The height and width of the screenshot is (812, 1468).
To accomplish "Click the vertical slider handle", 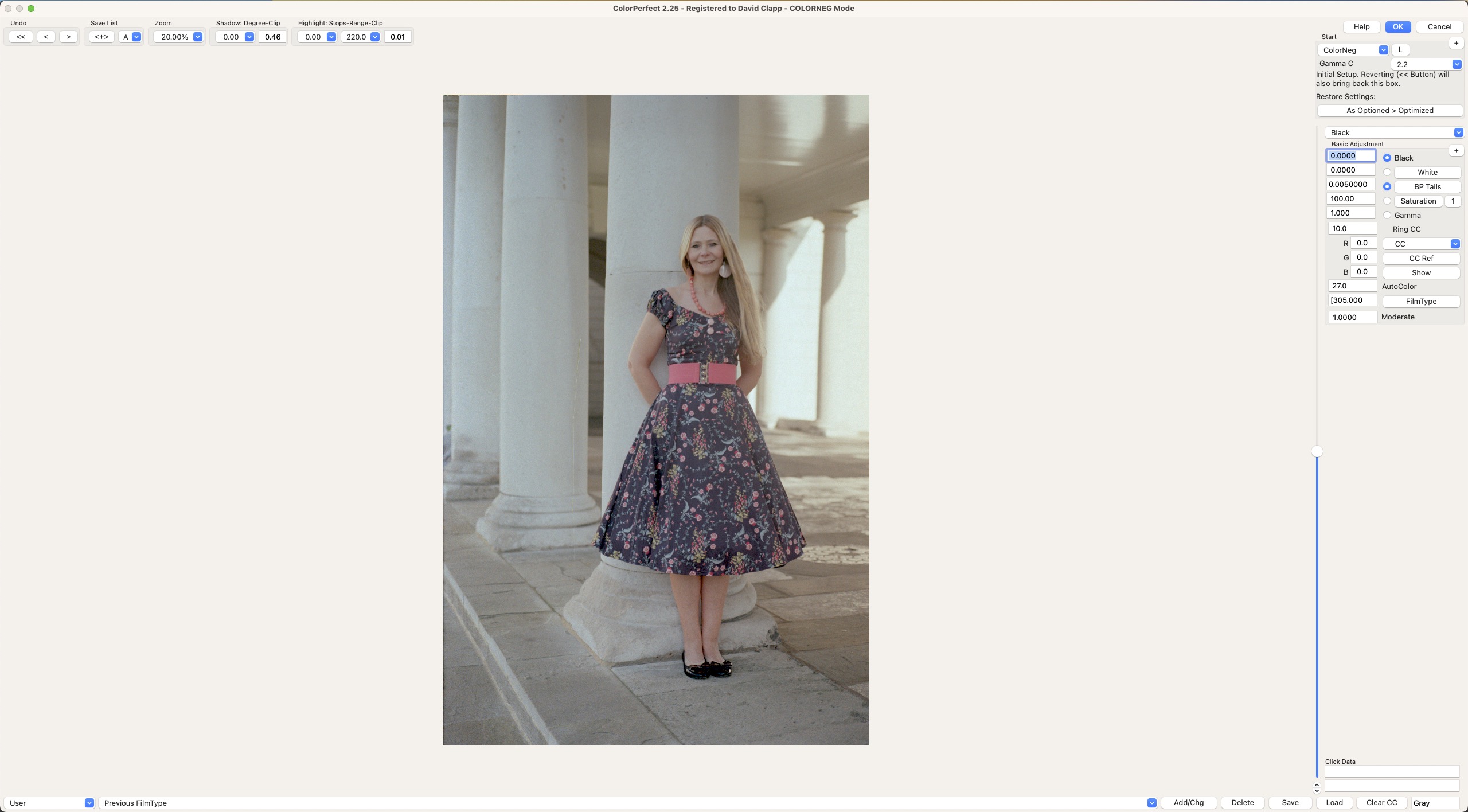I will [1317, 451].
